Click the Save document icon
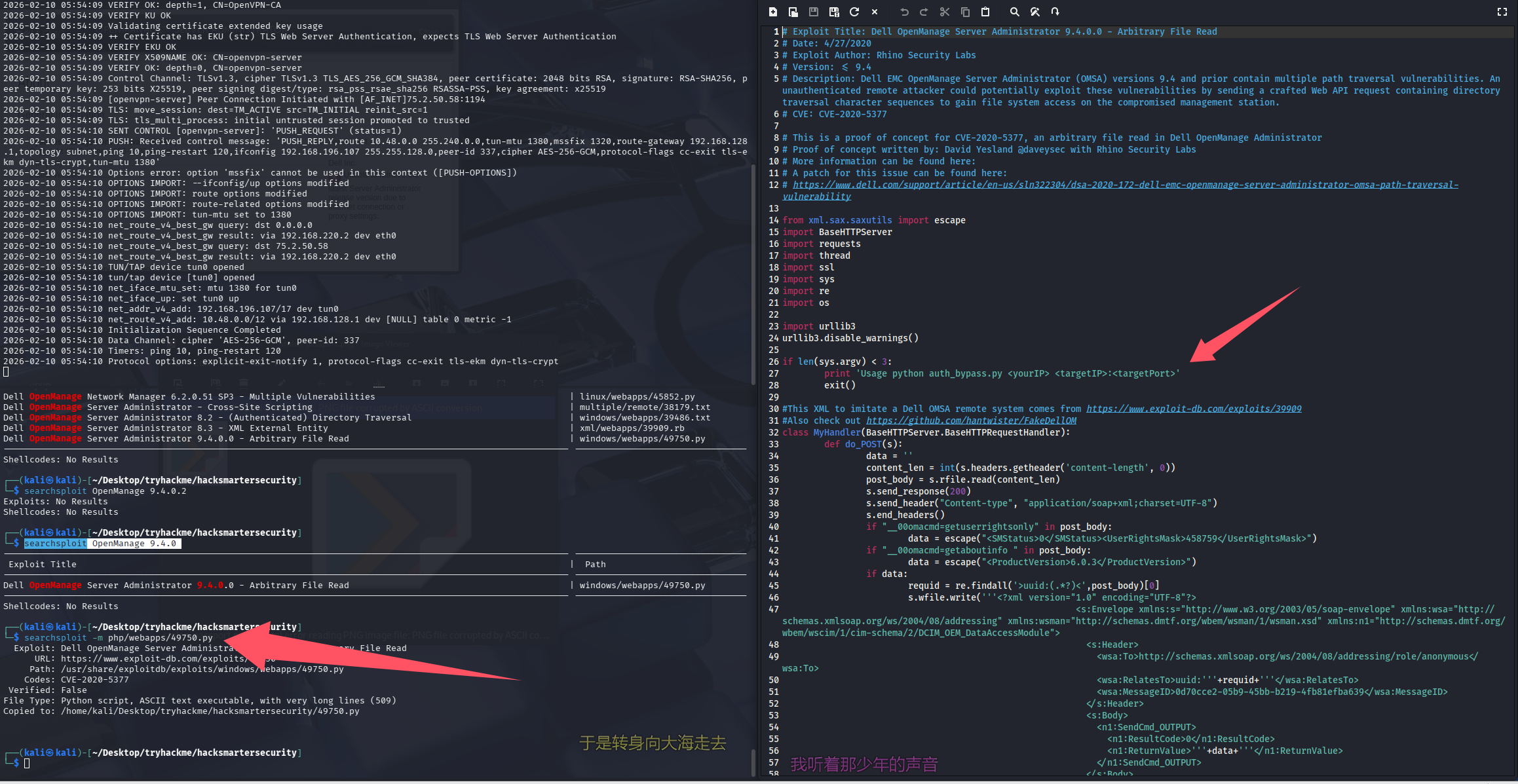Viewport: 1518px width, 784px height. (x=814, y=12)
